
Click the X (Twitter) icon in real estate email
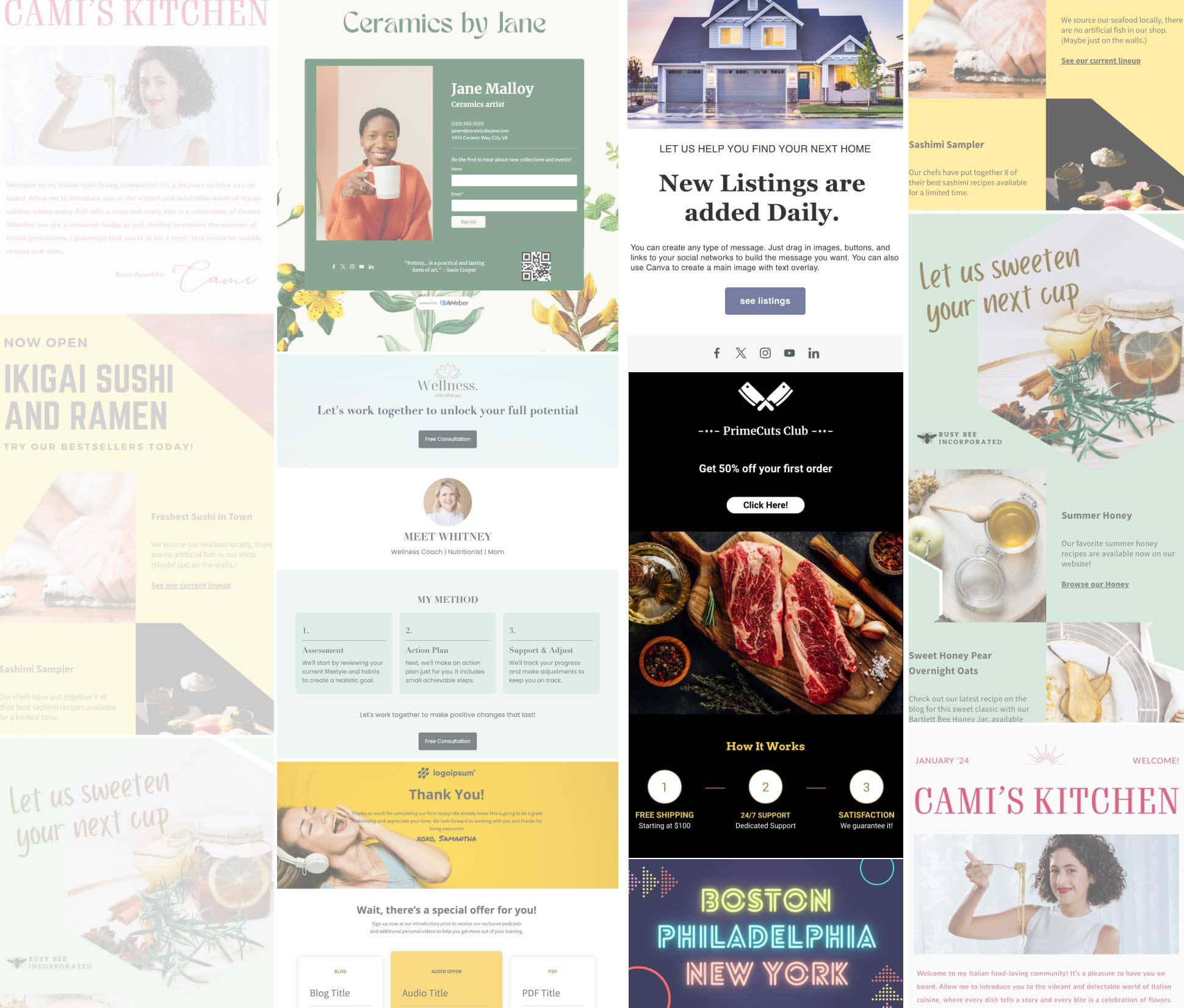[x=740, y=352]
